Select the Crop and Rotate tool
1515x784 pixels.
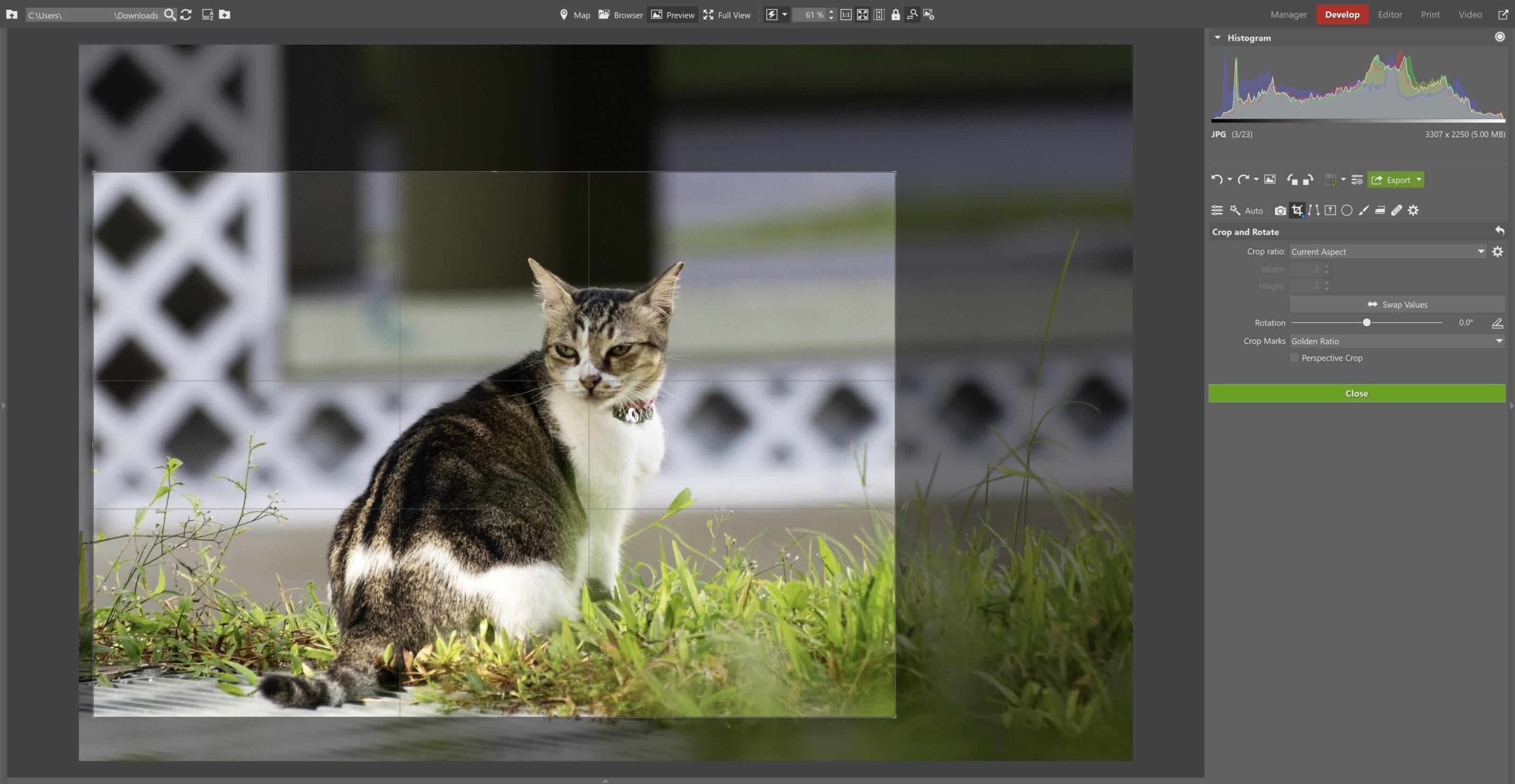point(1297,211)
